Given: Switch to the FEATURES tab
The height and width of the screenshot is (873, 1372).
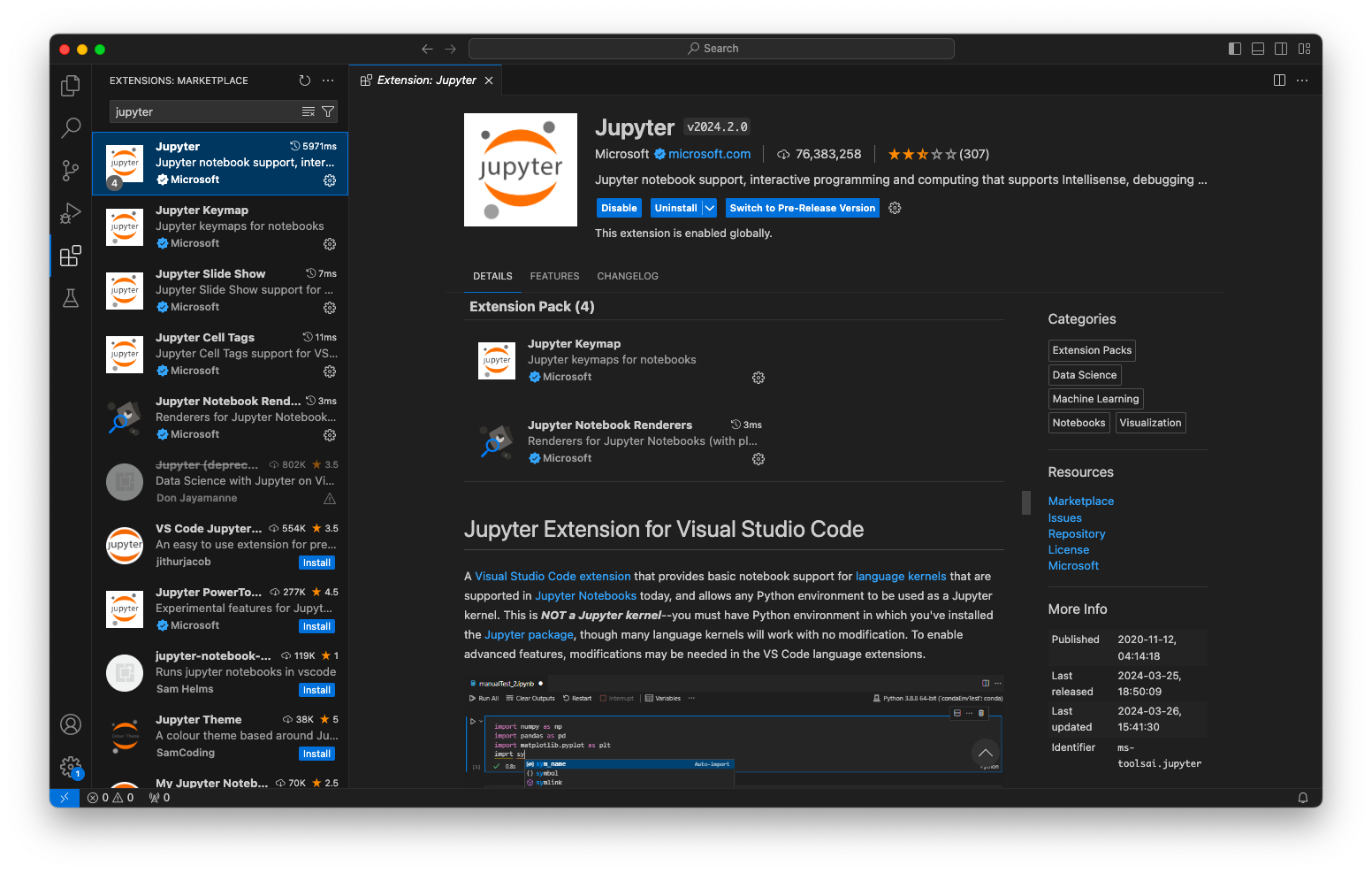Looking at the screenshot, I should 554,276.
